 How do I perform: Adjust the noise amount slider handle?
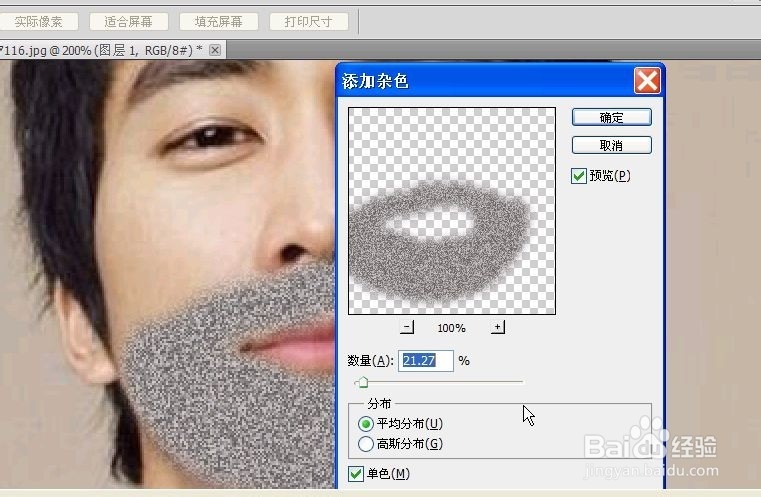(x=363, y=382)
